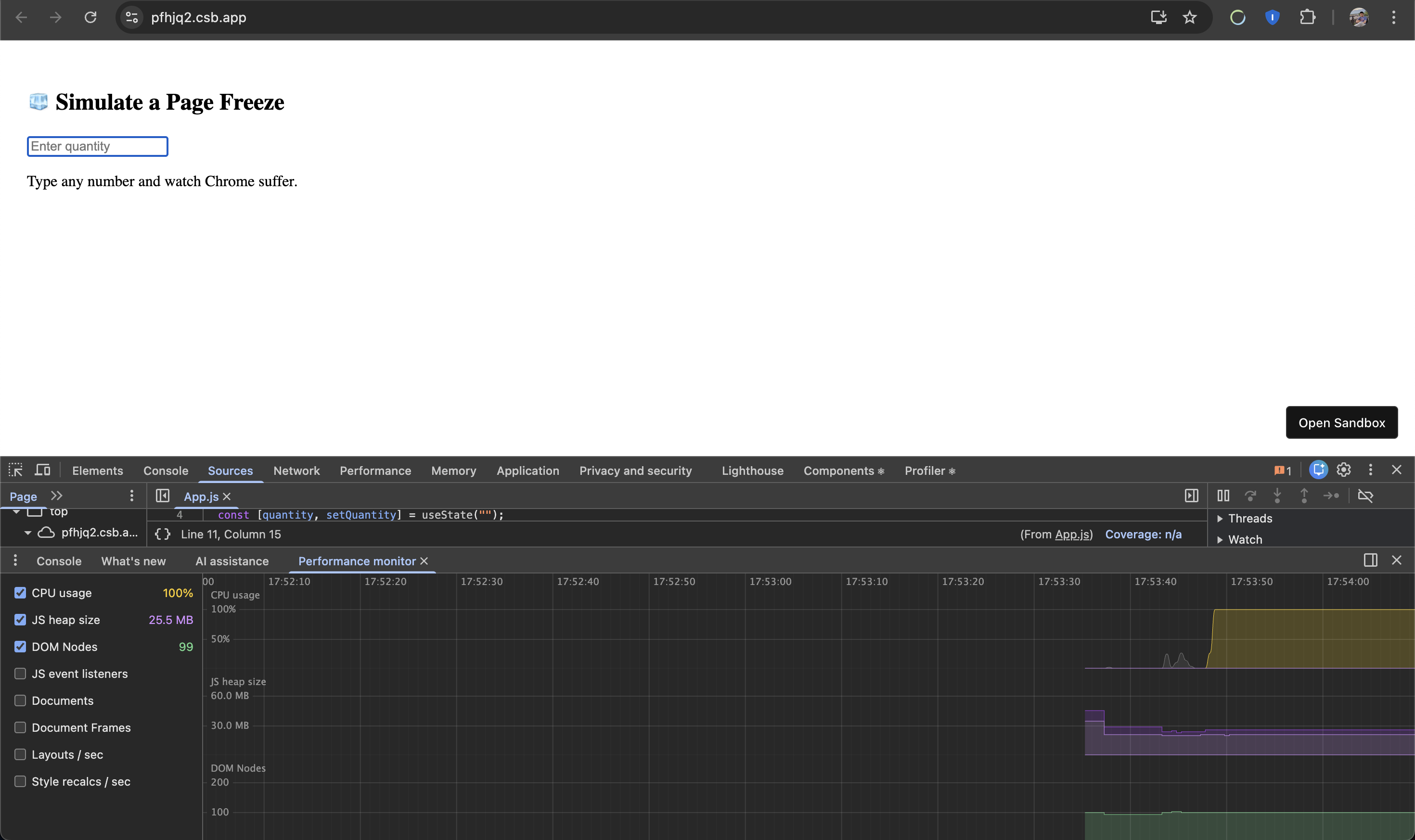1415x840 pixels.
Task: Uncheck the CPU usage checkbox
Action: 20,593
